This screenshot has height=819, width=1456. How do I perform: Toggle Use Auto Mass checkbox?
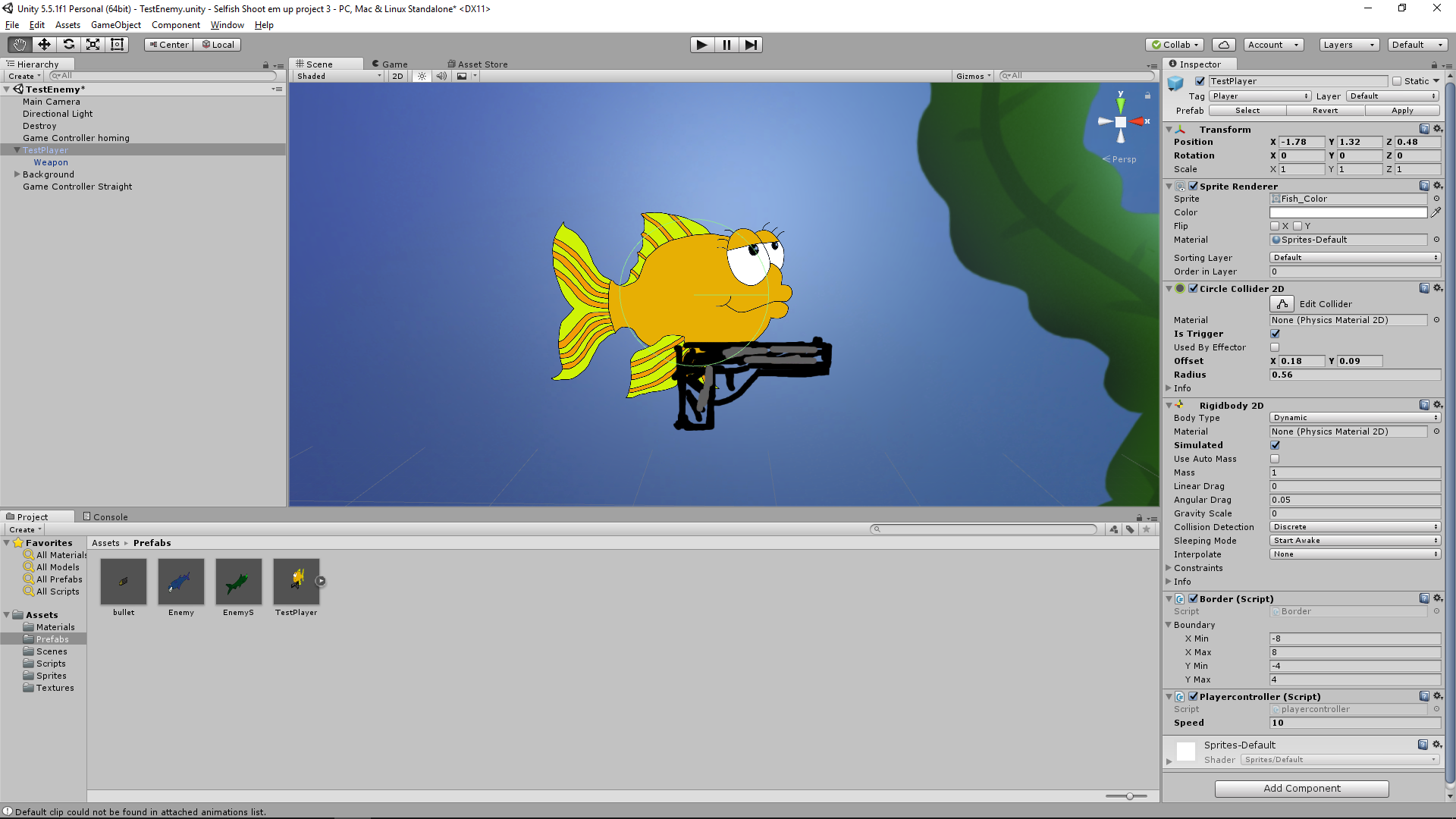click(x=1275, y=459)
